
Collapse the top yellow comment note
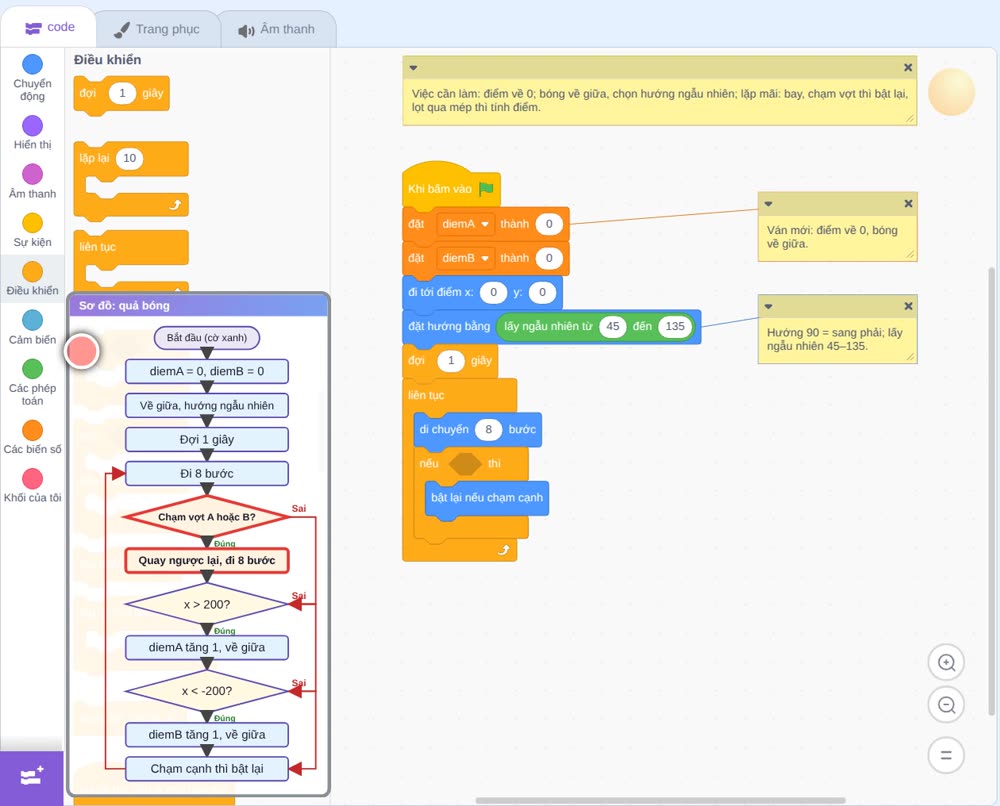pos(413,68)
